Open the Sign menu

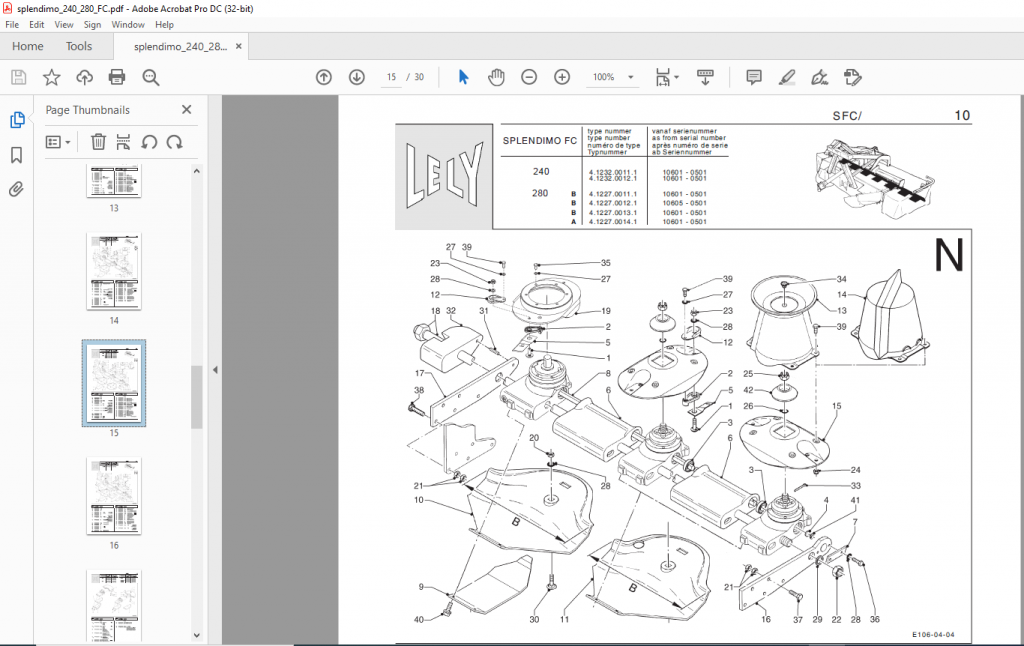[92, 25]
